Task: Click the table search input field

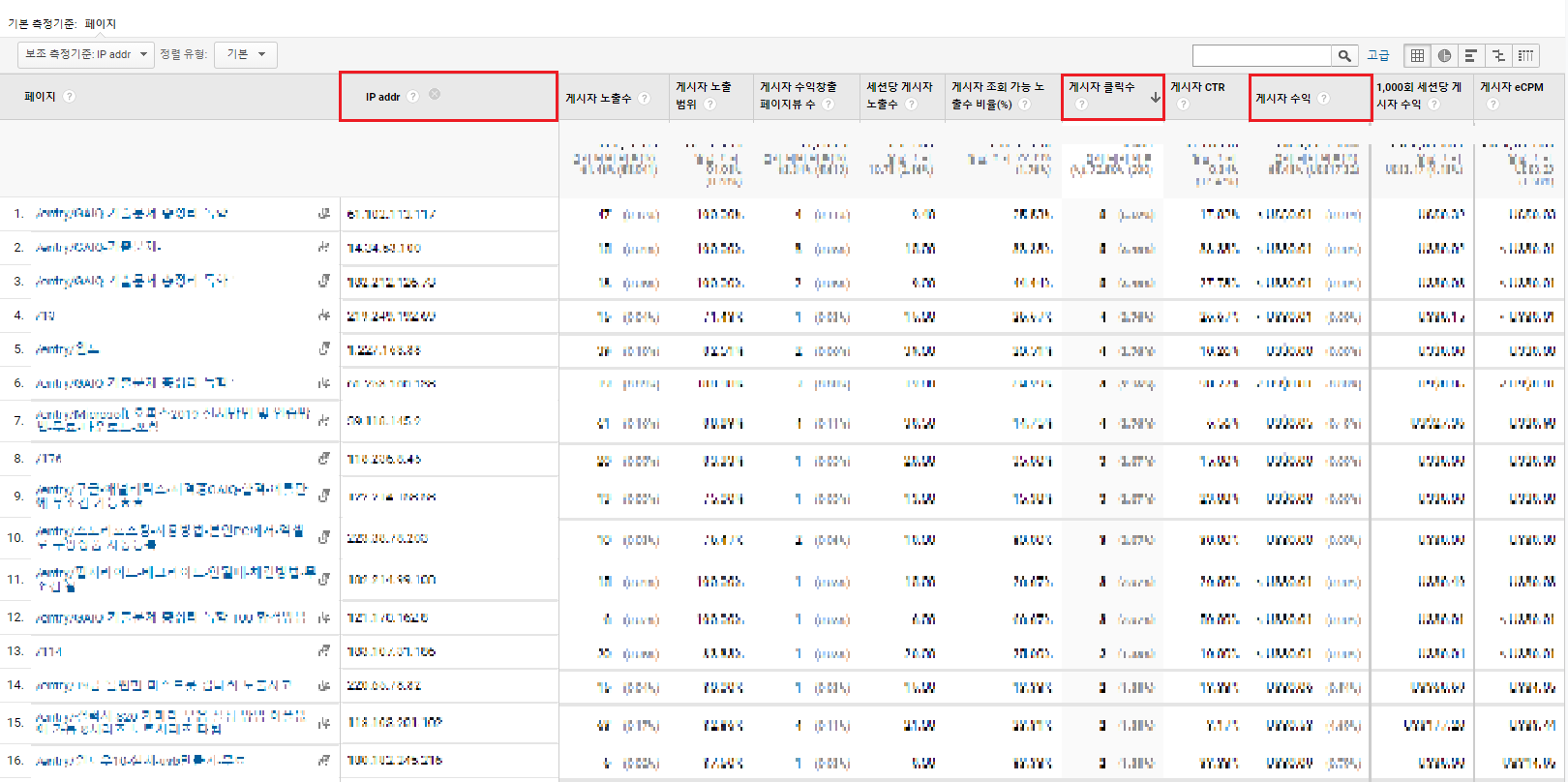Action: point(1262,55)
